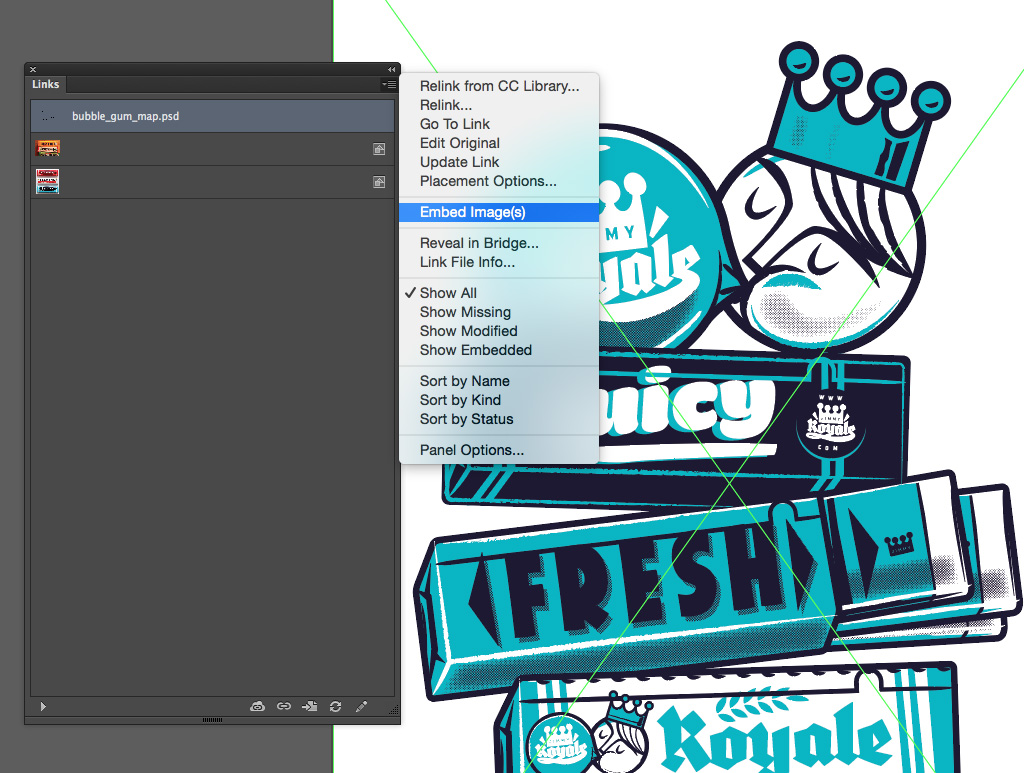Expand link info disclosure triangle
The width and height of the screenshot is (1024, 773).
43,707
